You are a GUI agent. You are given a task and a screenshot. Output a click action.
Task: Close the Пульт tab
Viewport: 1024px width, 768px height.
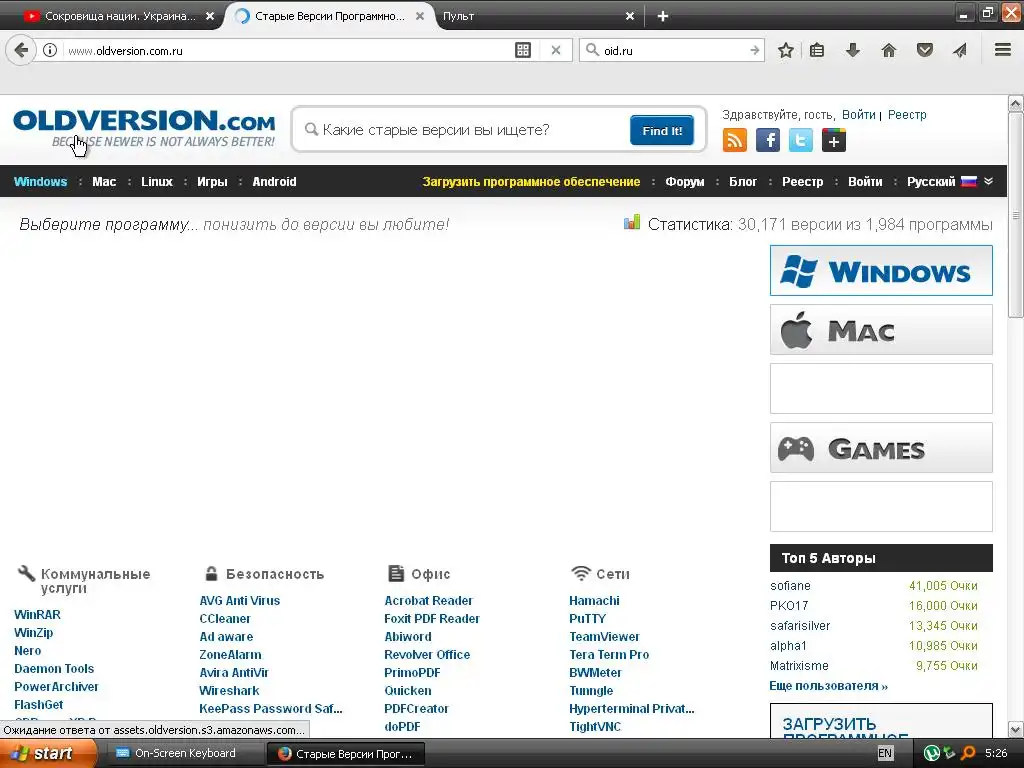(x=630, y=16)
